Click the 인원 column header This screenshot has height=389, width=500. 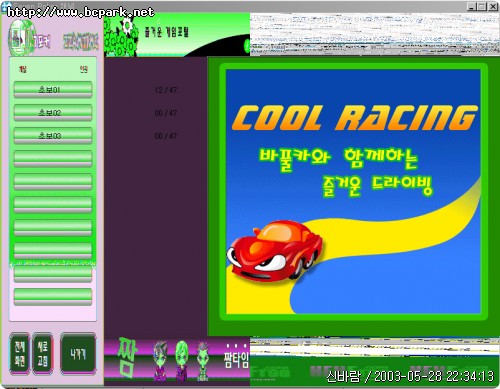click(84, 69)
